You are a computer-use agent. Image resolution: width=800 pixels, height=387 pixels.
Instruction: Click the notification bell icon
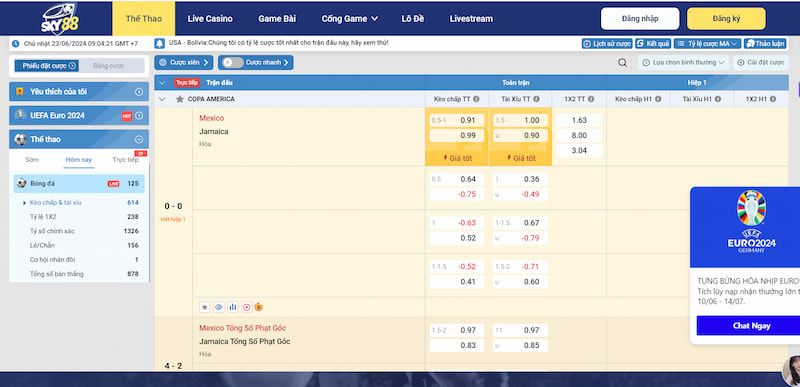[x=160, y=43]
